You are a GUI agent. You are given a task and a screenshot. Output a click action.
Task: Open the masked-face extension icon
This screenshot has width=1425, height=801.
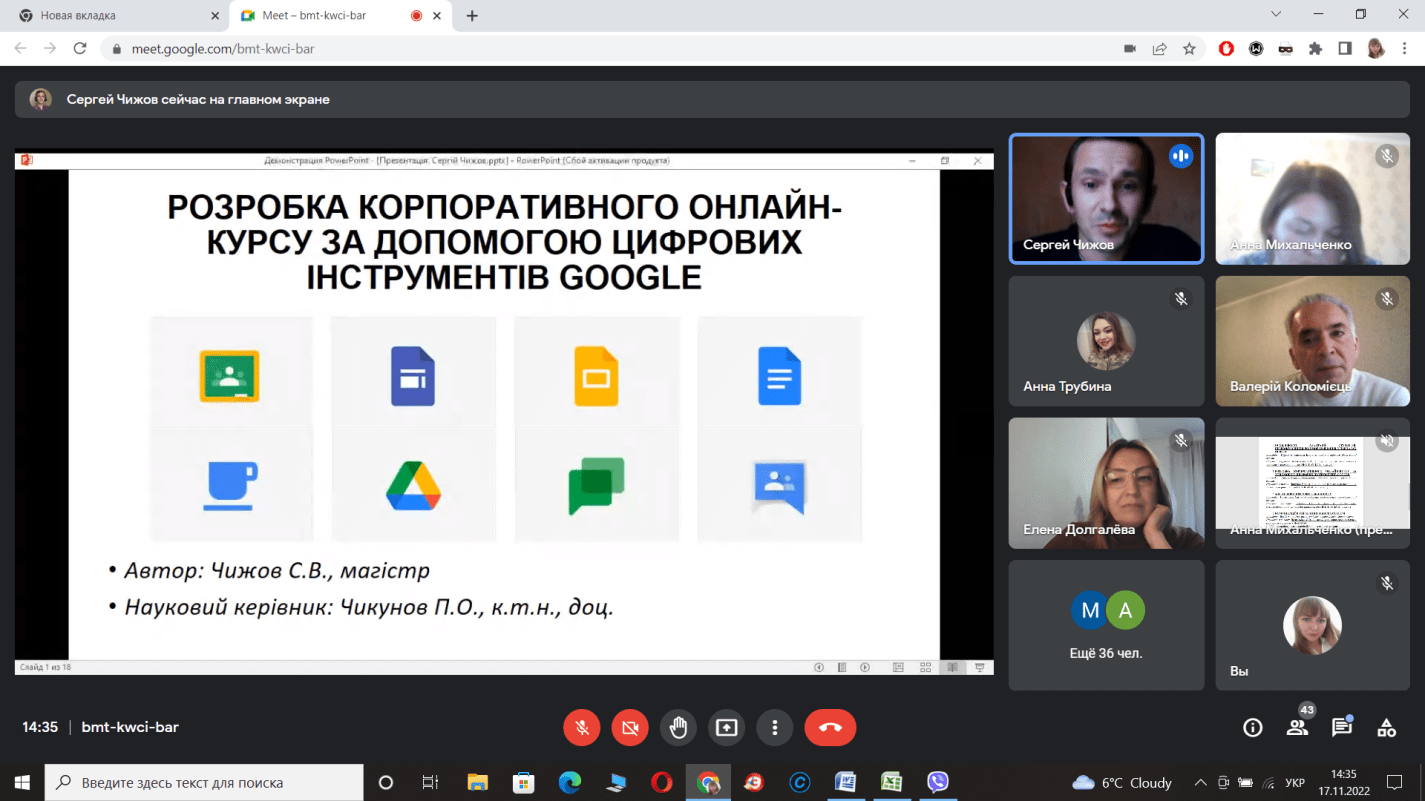1285,48
